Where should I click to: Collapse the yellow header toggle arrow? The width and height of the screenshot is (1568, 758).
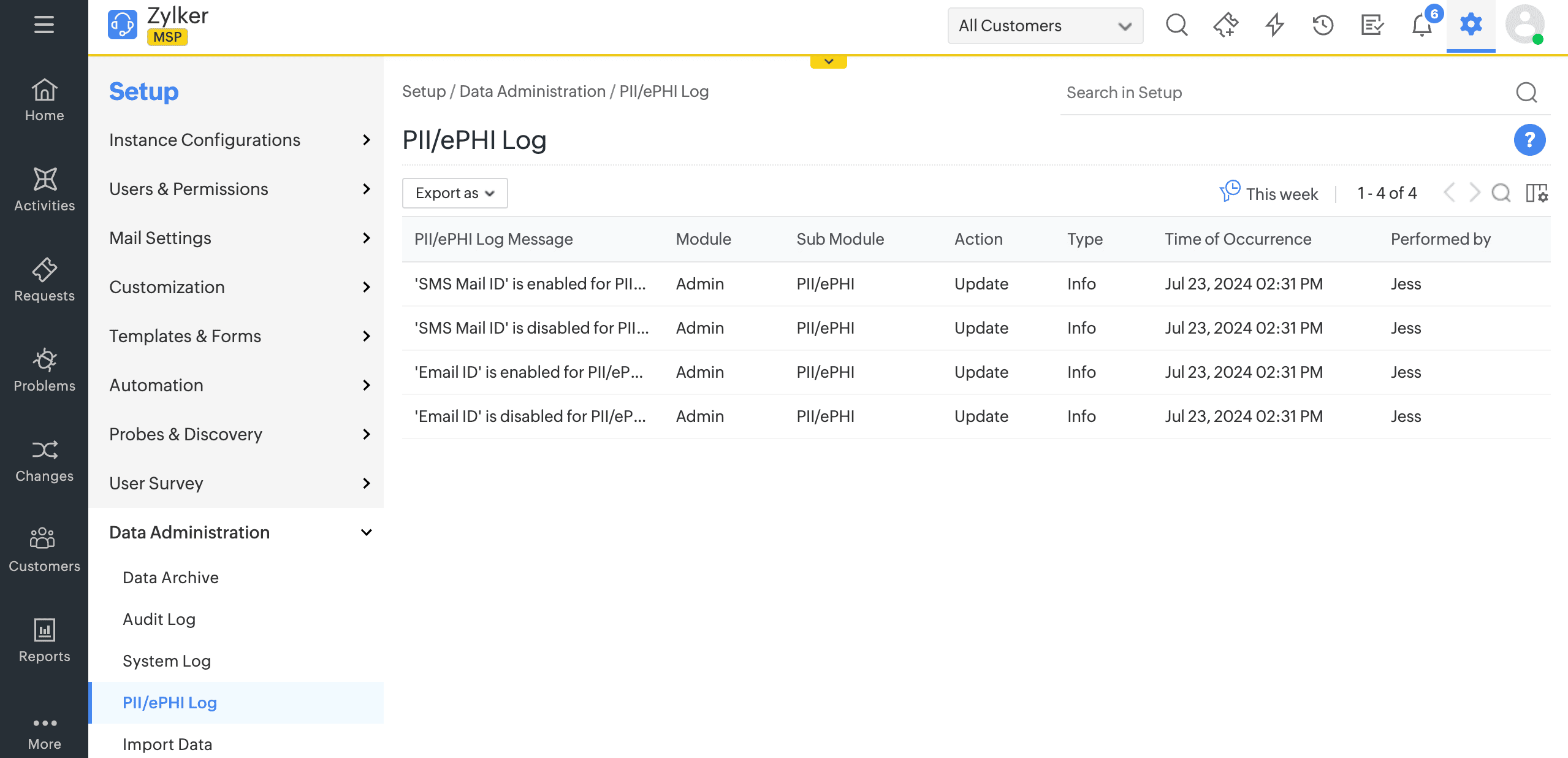[828, 61]
